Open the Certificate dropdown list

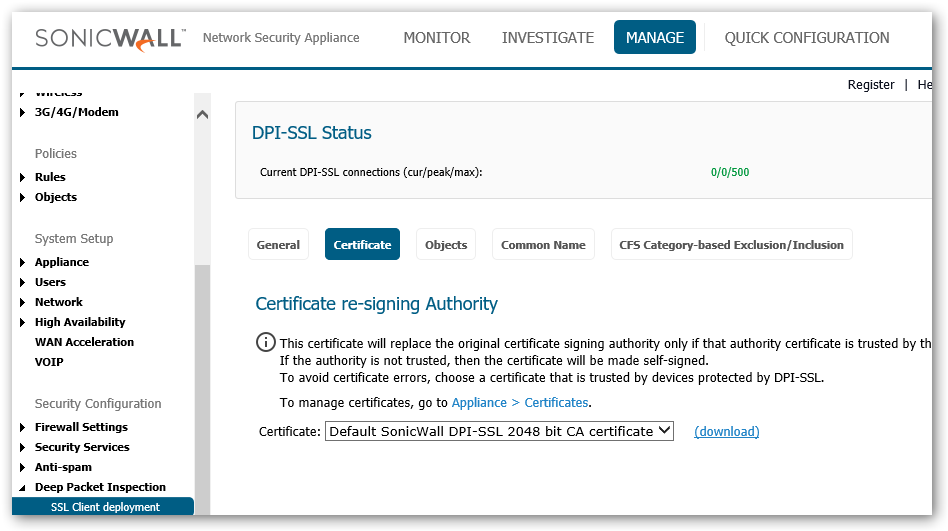pos(499,431)
